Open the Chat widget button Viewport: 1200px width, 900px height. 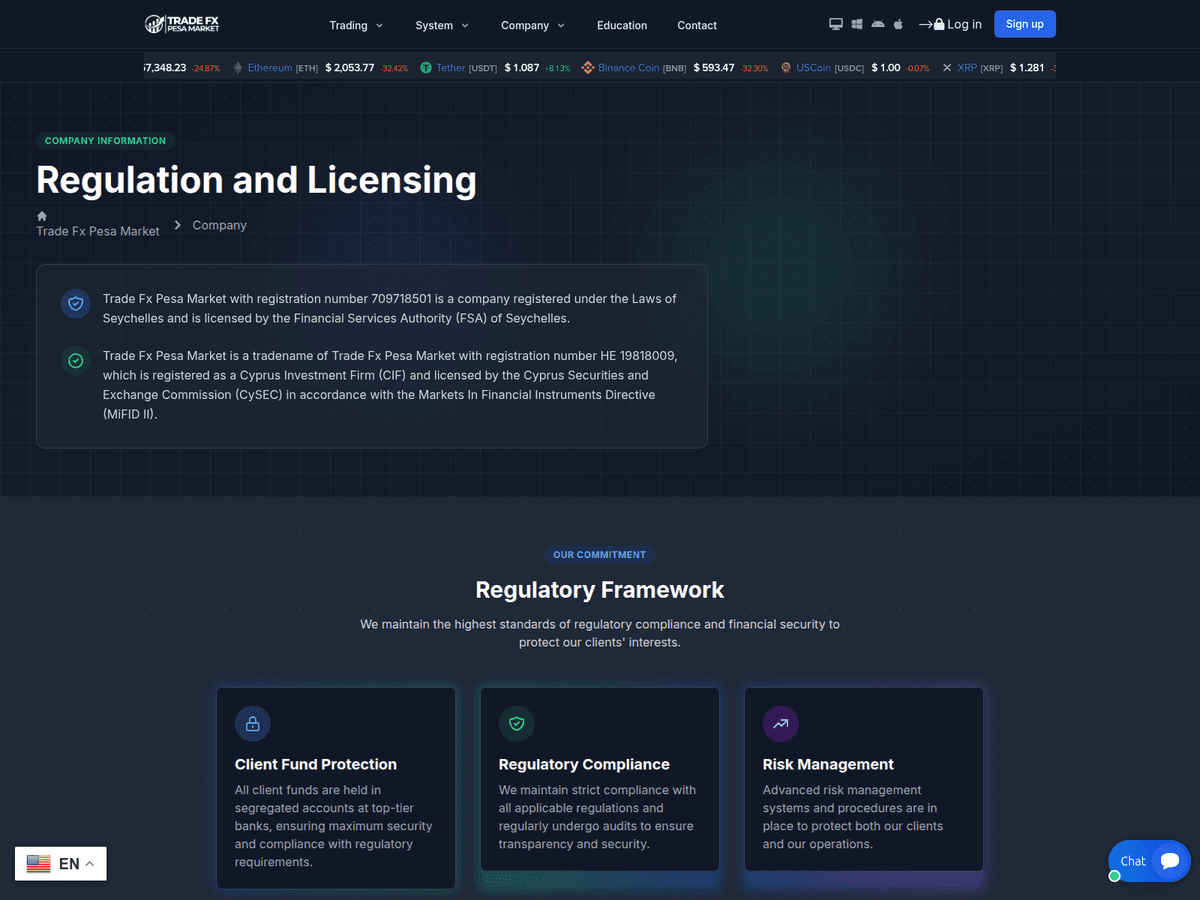tap(1149, 861)
